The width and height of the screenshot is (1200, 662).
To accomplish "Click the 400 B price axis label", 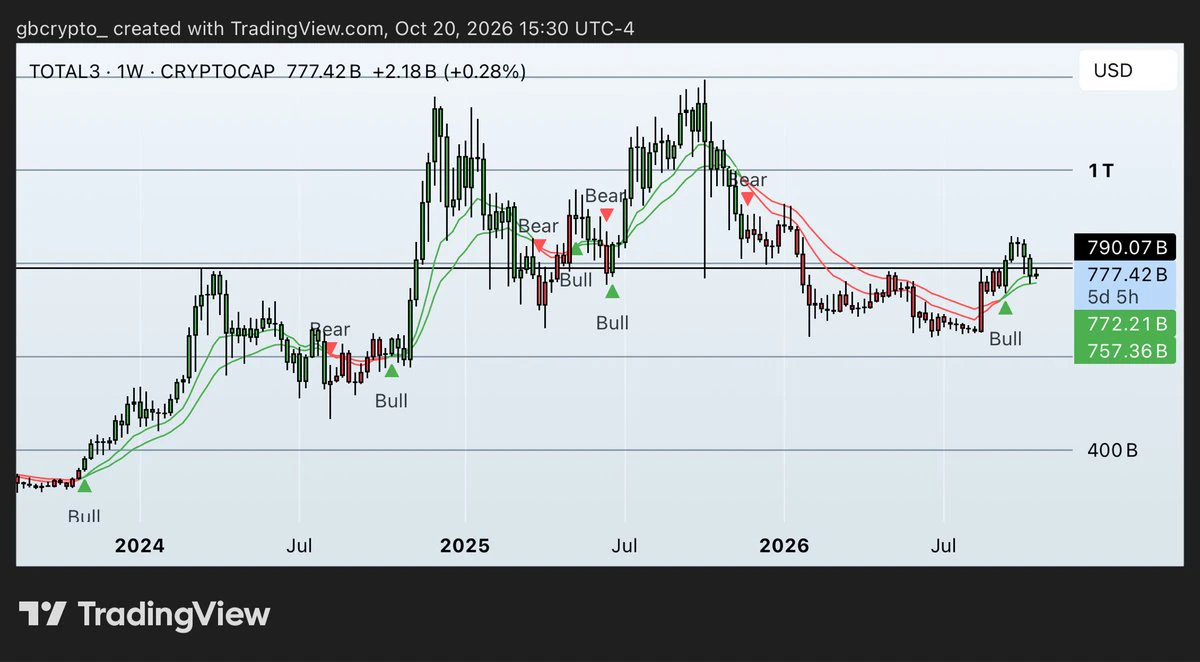I will point(1113,451).
